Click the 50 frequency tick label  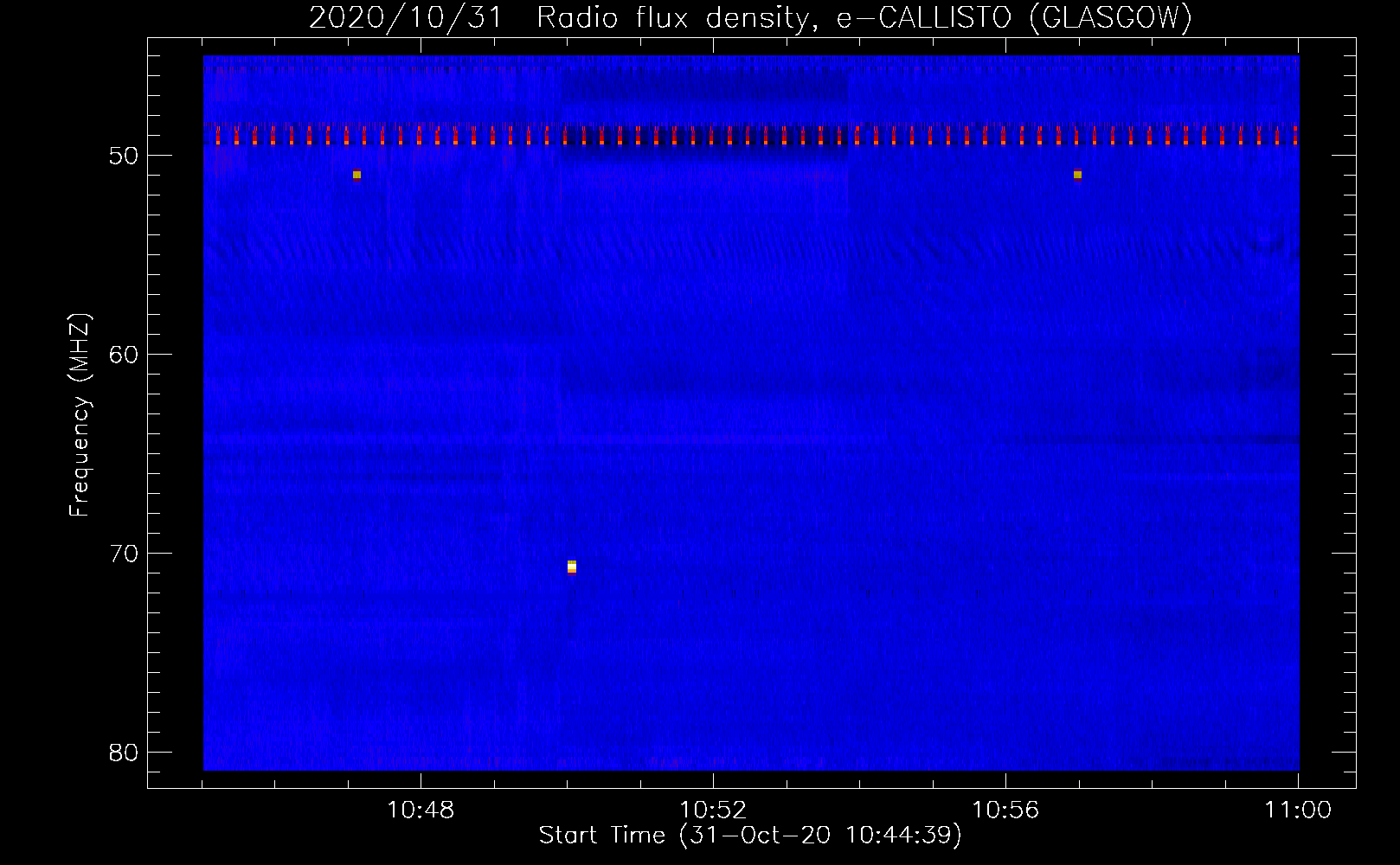pyautogui.click(x=124, y=156)
